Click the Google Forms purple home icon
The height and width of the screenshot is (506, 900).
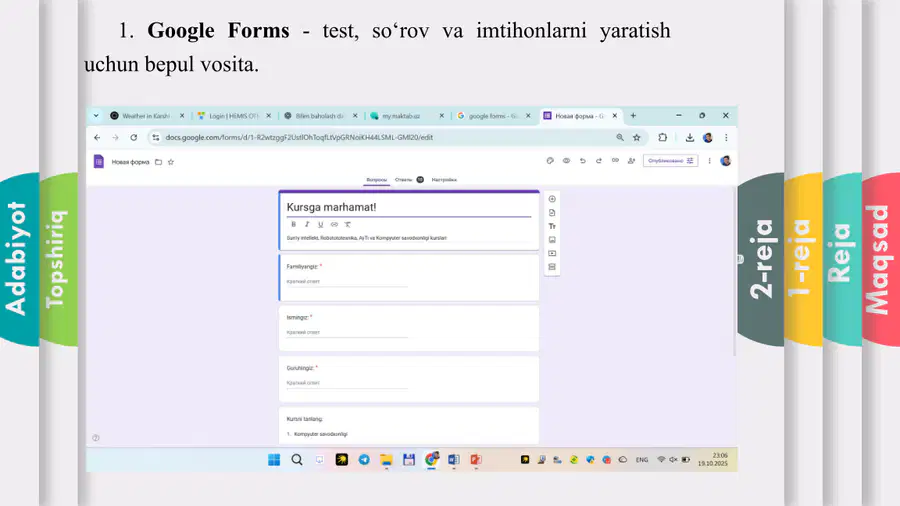(99, 162)
